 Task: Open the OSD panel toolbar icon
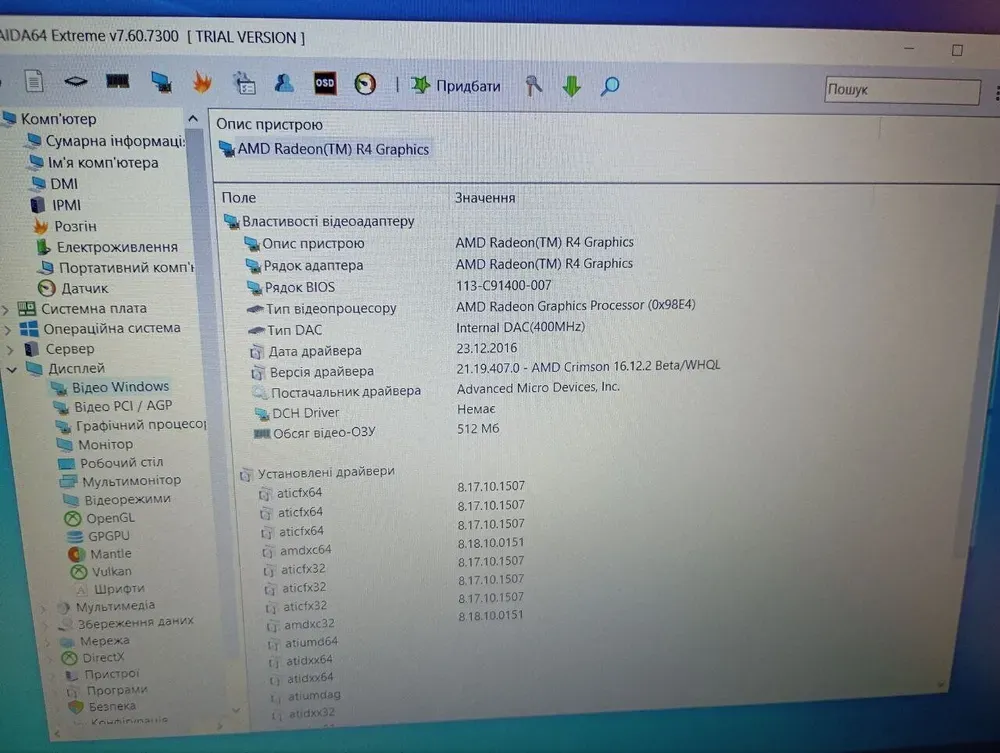tap(325, 84)
